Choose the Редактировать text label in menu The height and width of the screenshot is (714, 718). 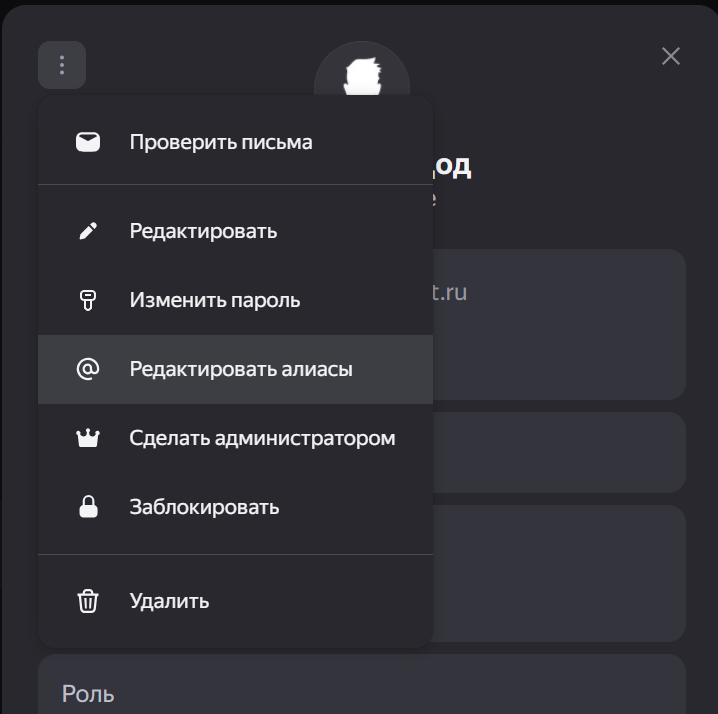click(x=203, y=231)
